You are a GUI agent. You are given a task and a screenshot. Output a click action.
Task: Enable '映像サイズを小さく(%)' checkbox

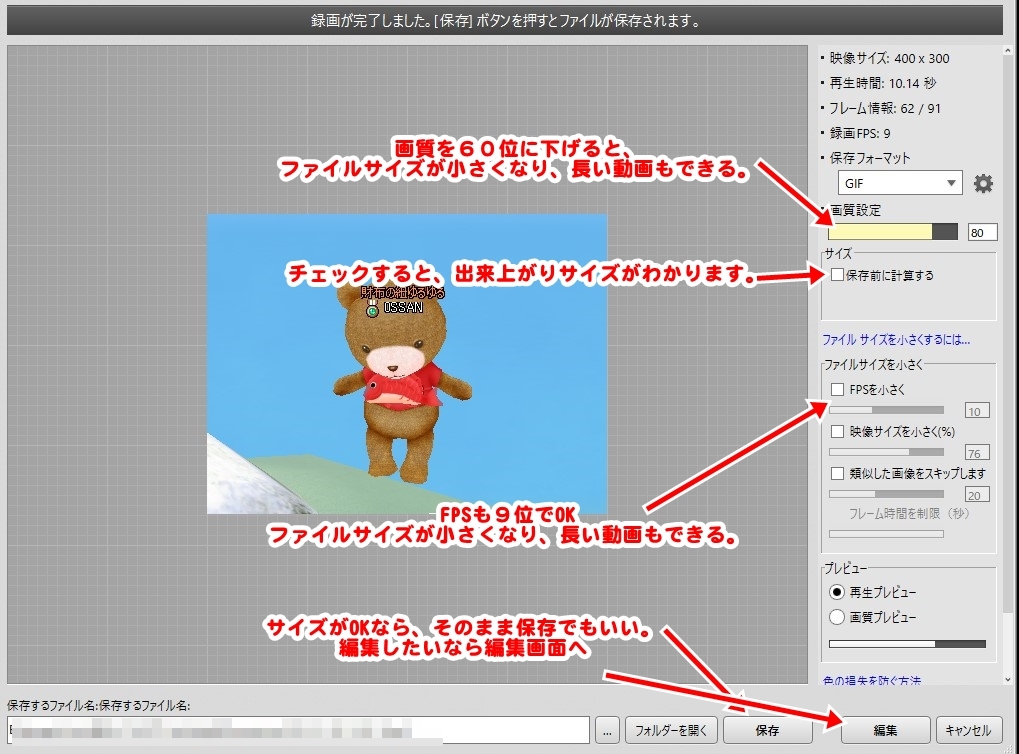(837, 432)
